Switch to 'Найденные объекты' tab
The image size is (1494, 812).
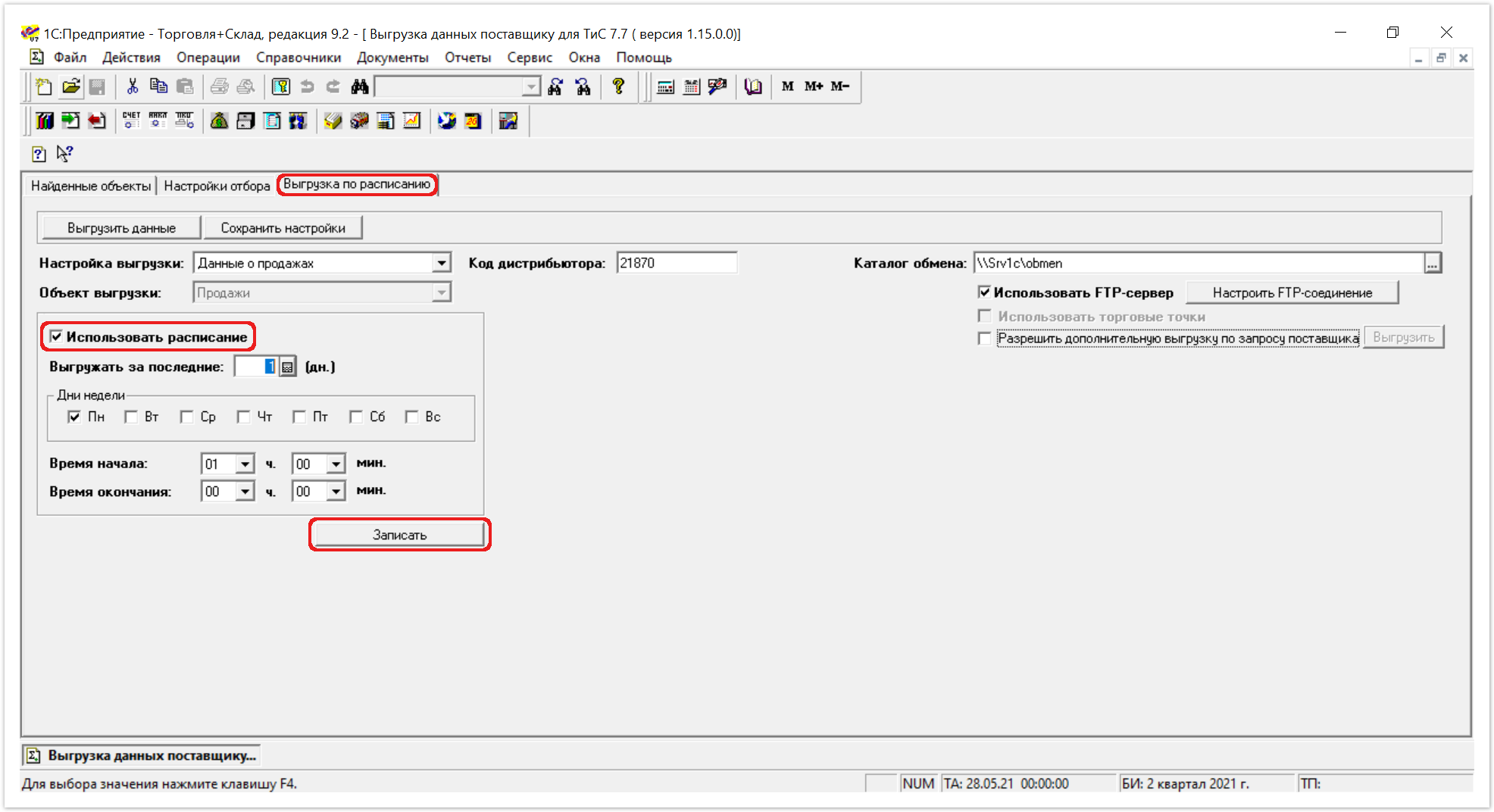[x=91, y=186]
